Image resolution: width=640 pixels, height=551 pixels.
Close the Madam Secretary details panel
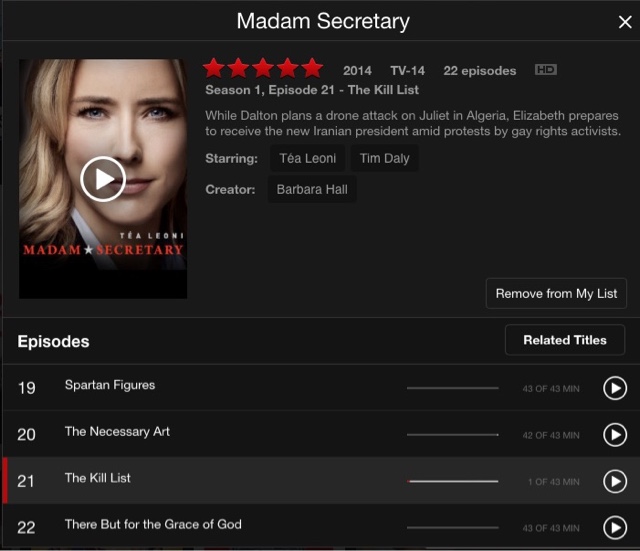[x=625, y=22]
